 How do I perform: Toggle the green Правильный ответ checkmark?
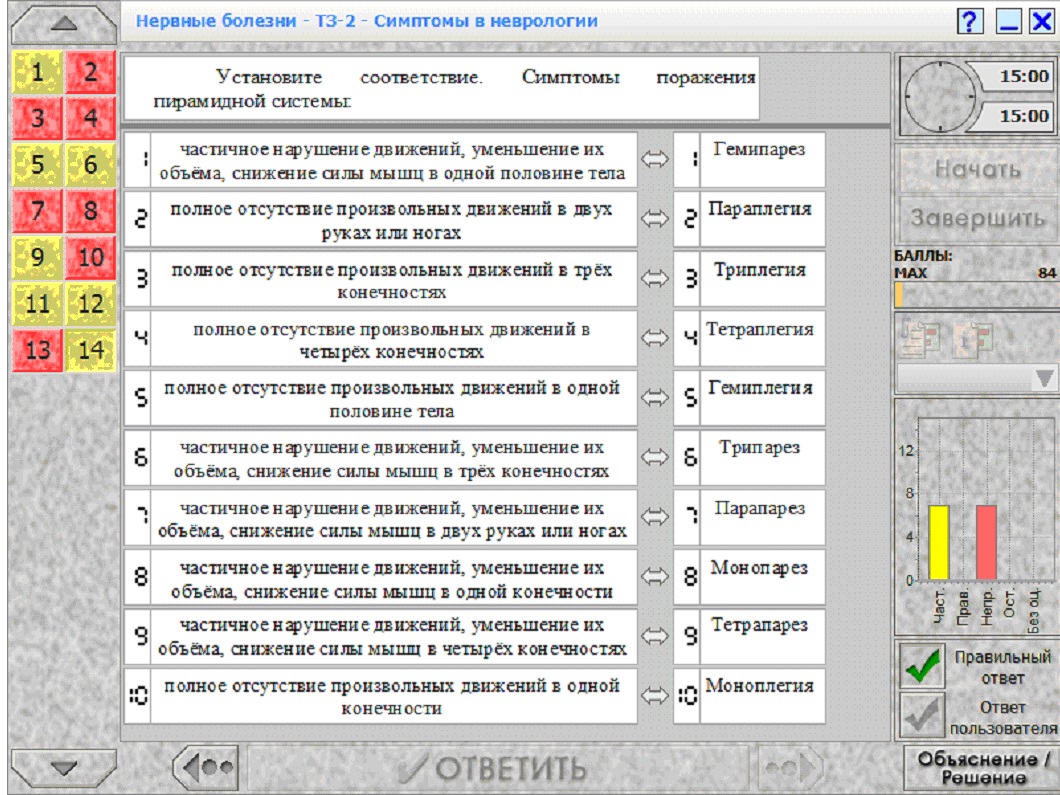coord(921,666)
